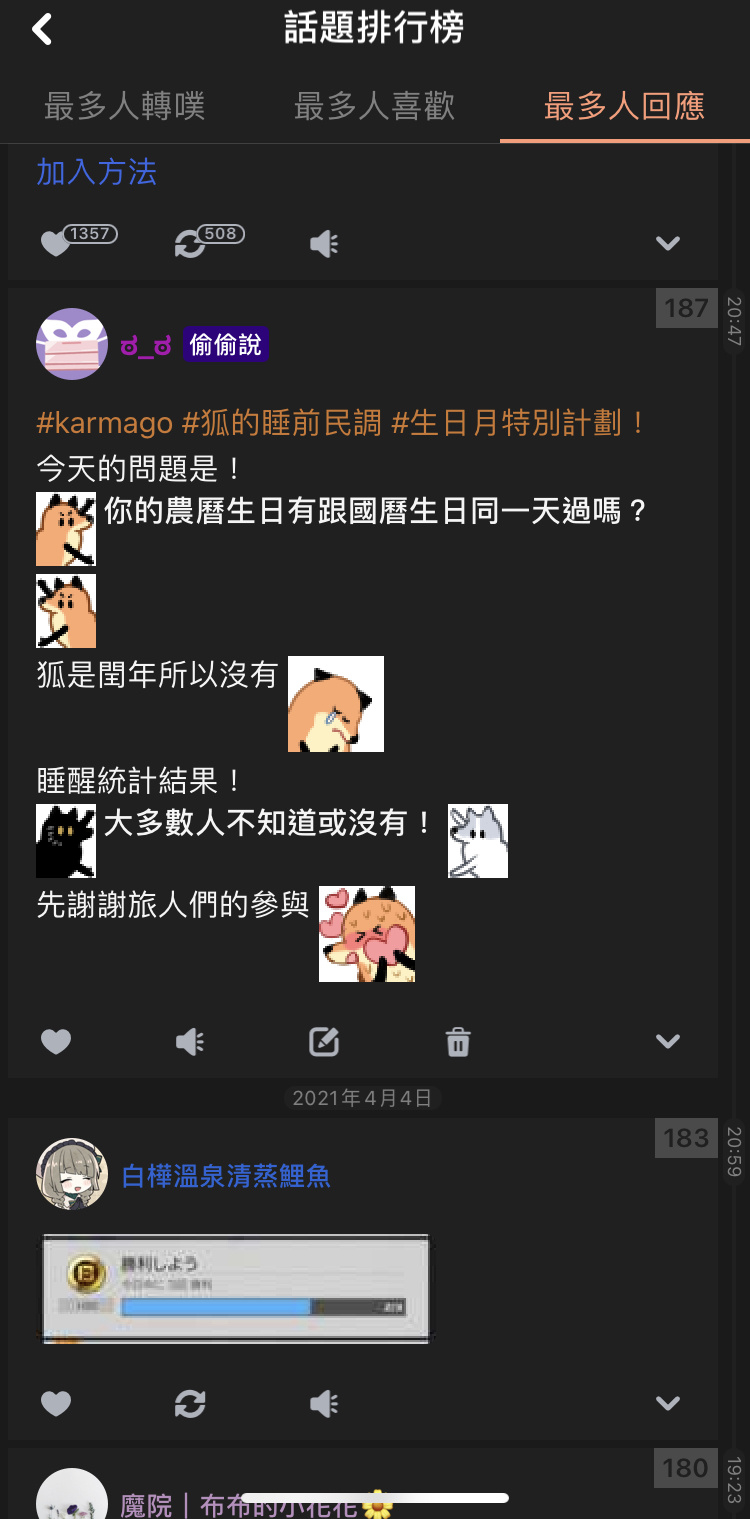Open 白樺溫泉清蒸鯉魚 profile avatar
This screenshot has width=750, height=1519.
click(72, 1174)
